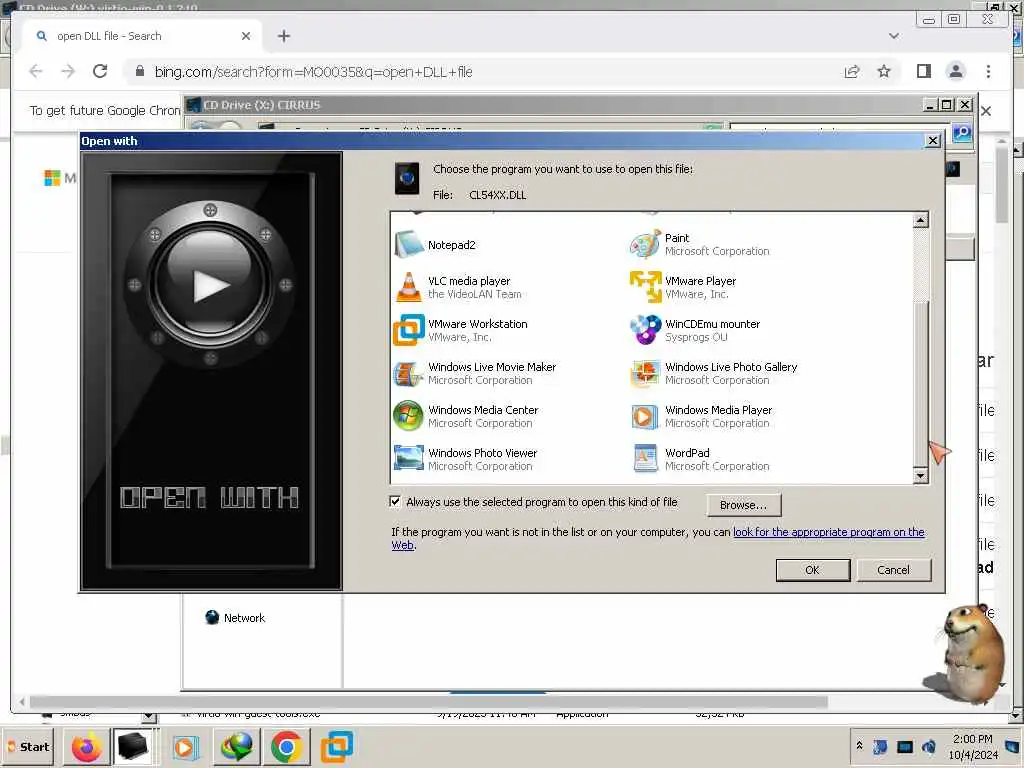Open Chrome three-dot menu

click(988, 71)
